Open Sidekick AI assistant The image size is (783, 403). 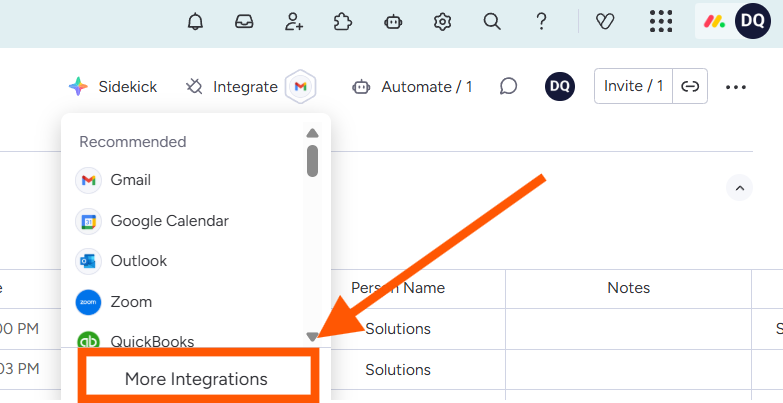coord(113,86)
